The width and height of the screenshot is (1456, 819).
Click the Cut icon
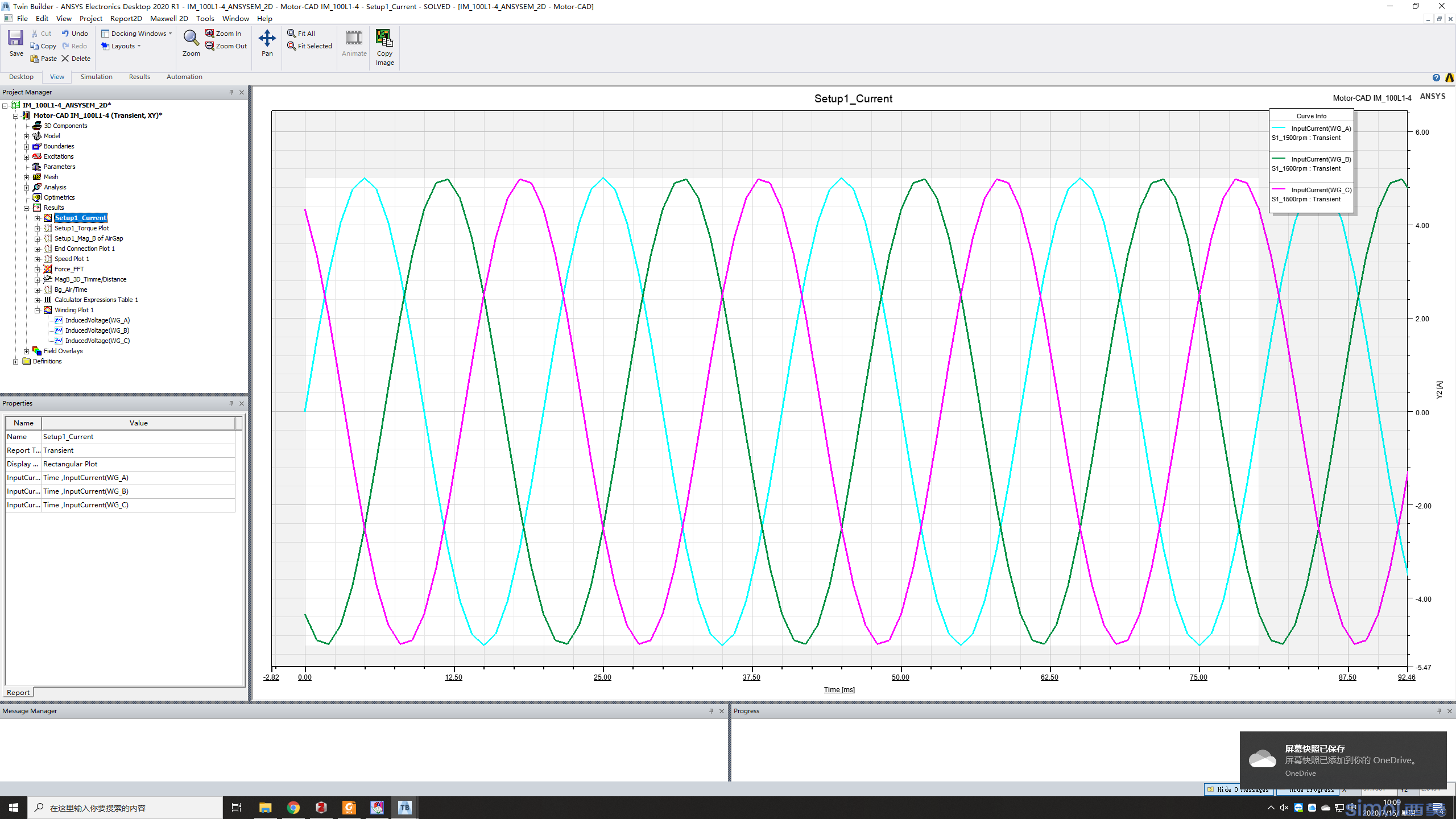pyautogui.click(x=41, y=34)
